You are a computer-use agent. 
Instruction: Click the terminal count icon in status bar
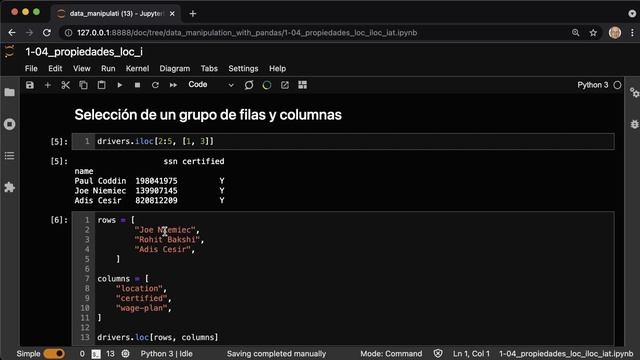pyautogui.click(x=96, y=354)
